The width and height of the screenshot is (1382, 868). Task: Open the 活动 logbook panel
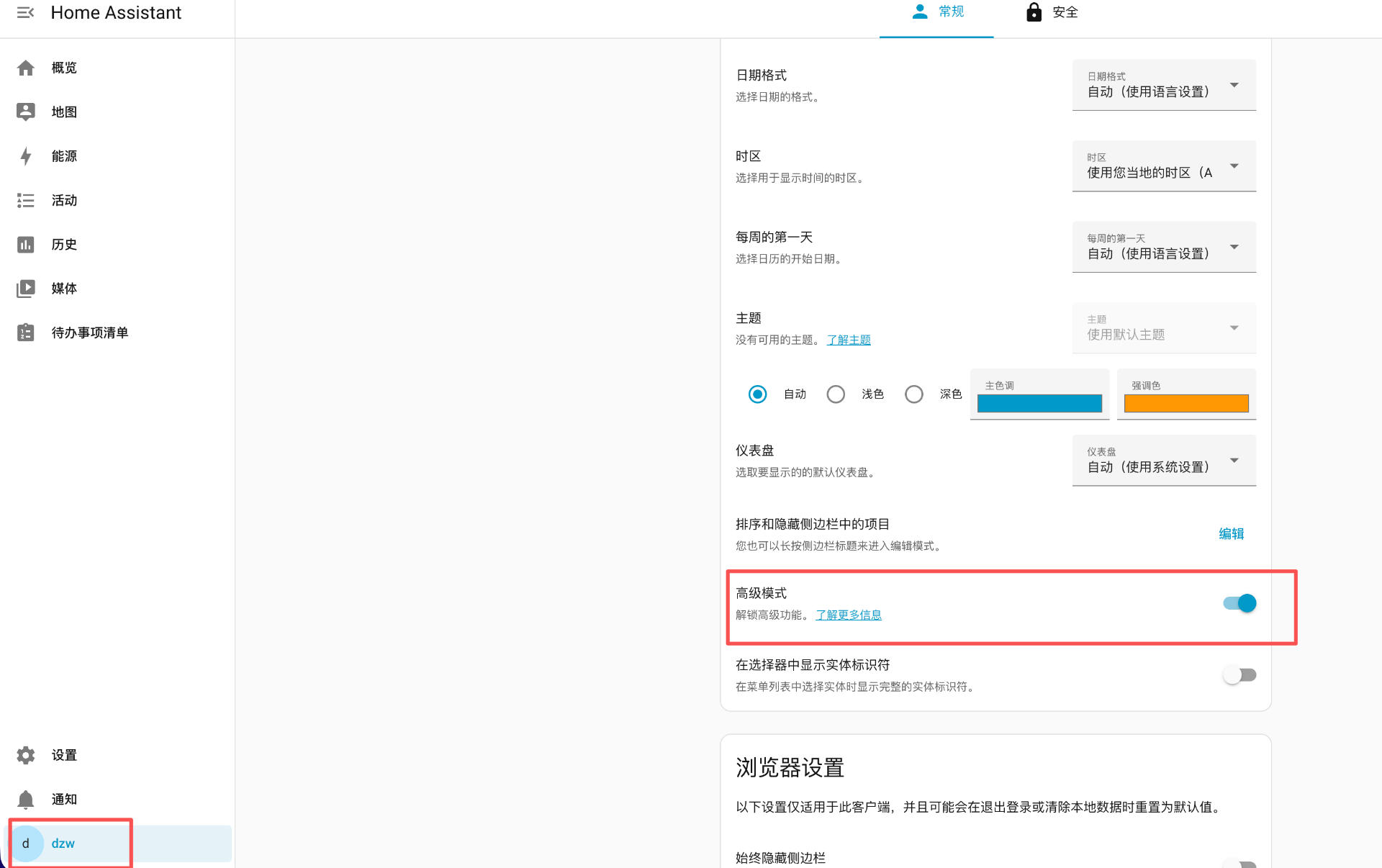coord(63,200)
